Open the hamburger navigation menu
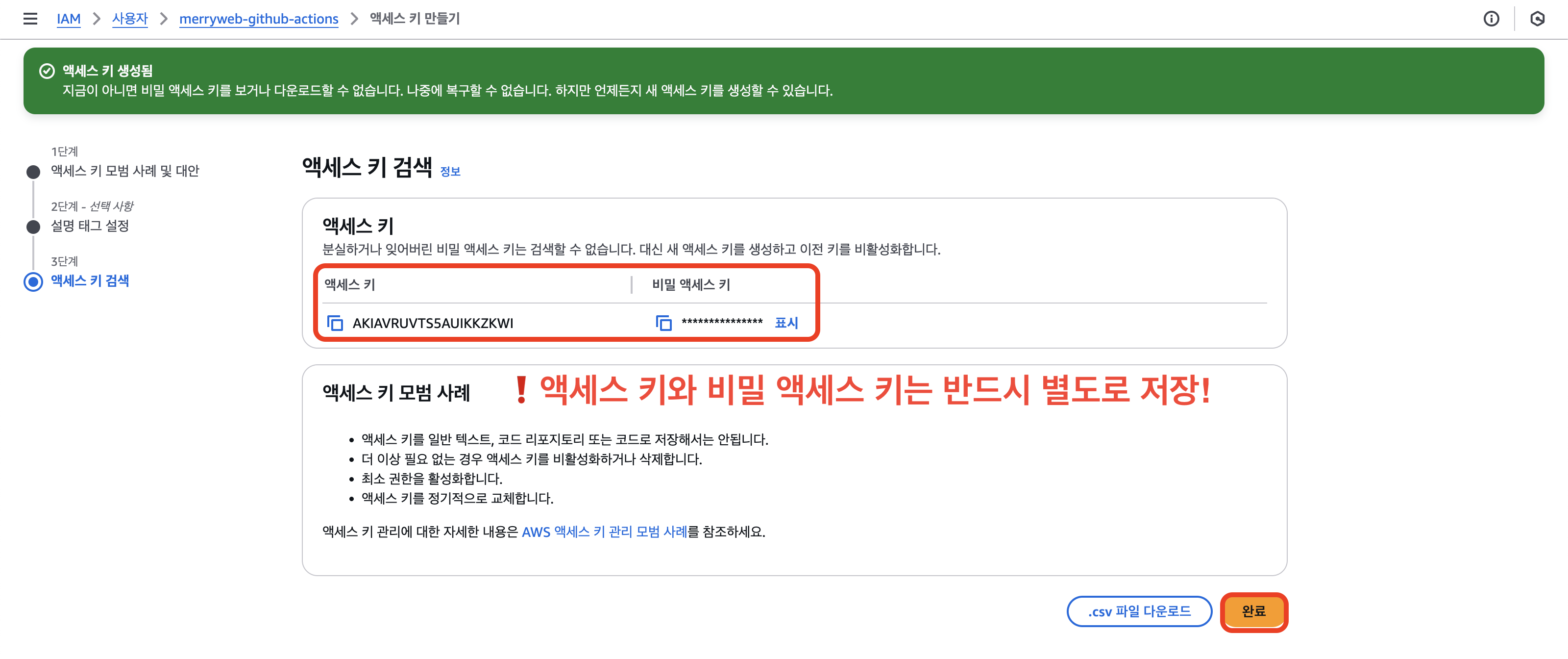 click(x=30, y=19)
